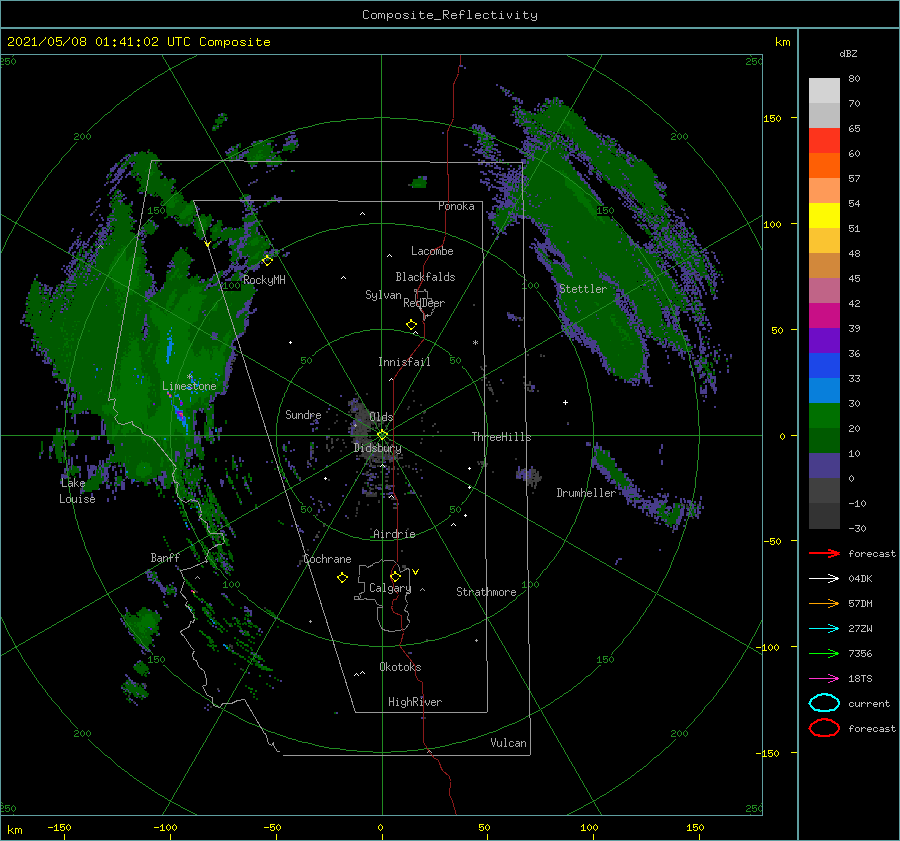This screenshot has width=900, height=841.
Task: Click the white plus marker south of Stettler
Action: [565, 402]
